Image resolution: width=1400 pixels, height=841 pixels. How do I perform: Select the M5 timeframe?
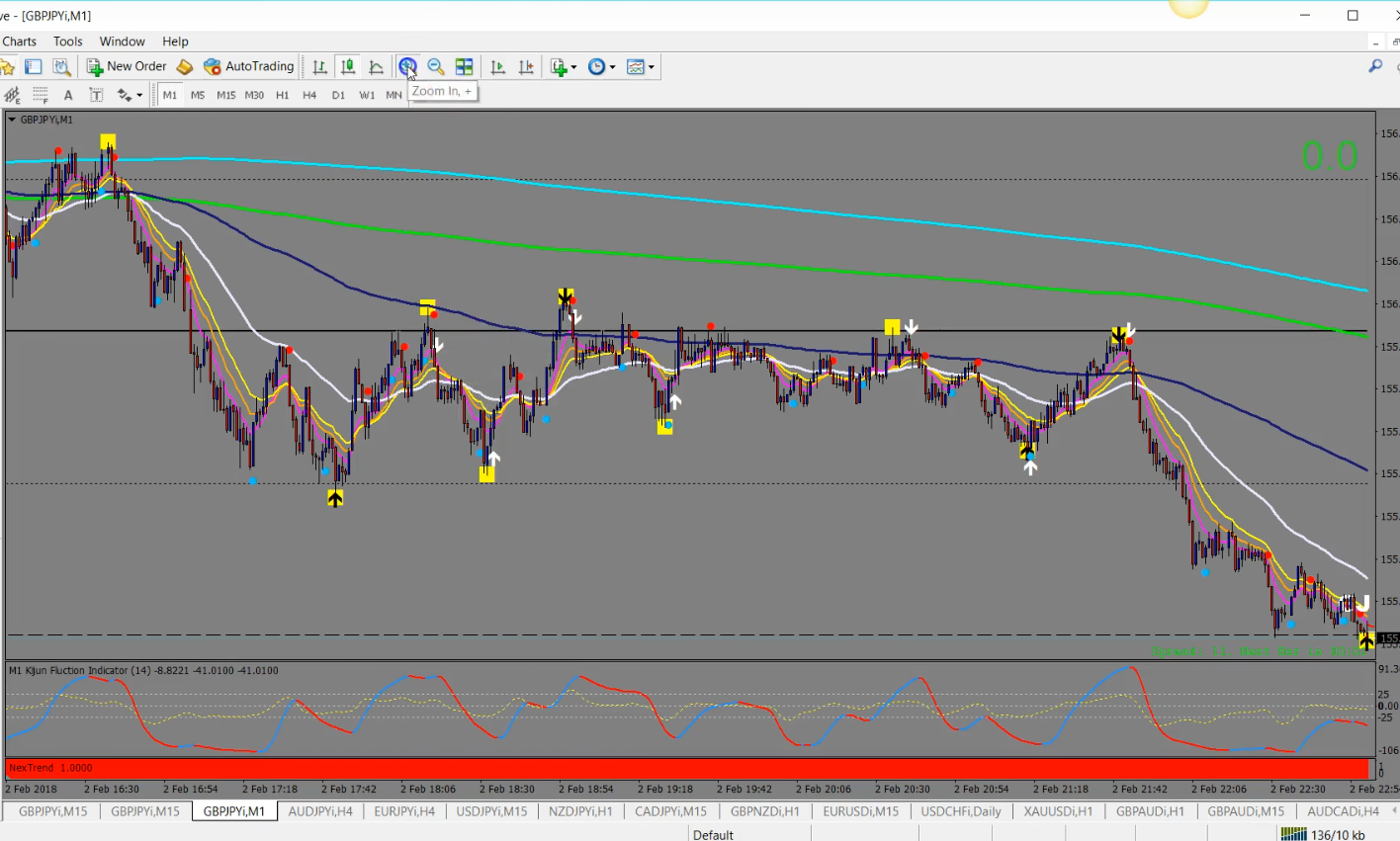click(198, 95)
